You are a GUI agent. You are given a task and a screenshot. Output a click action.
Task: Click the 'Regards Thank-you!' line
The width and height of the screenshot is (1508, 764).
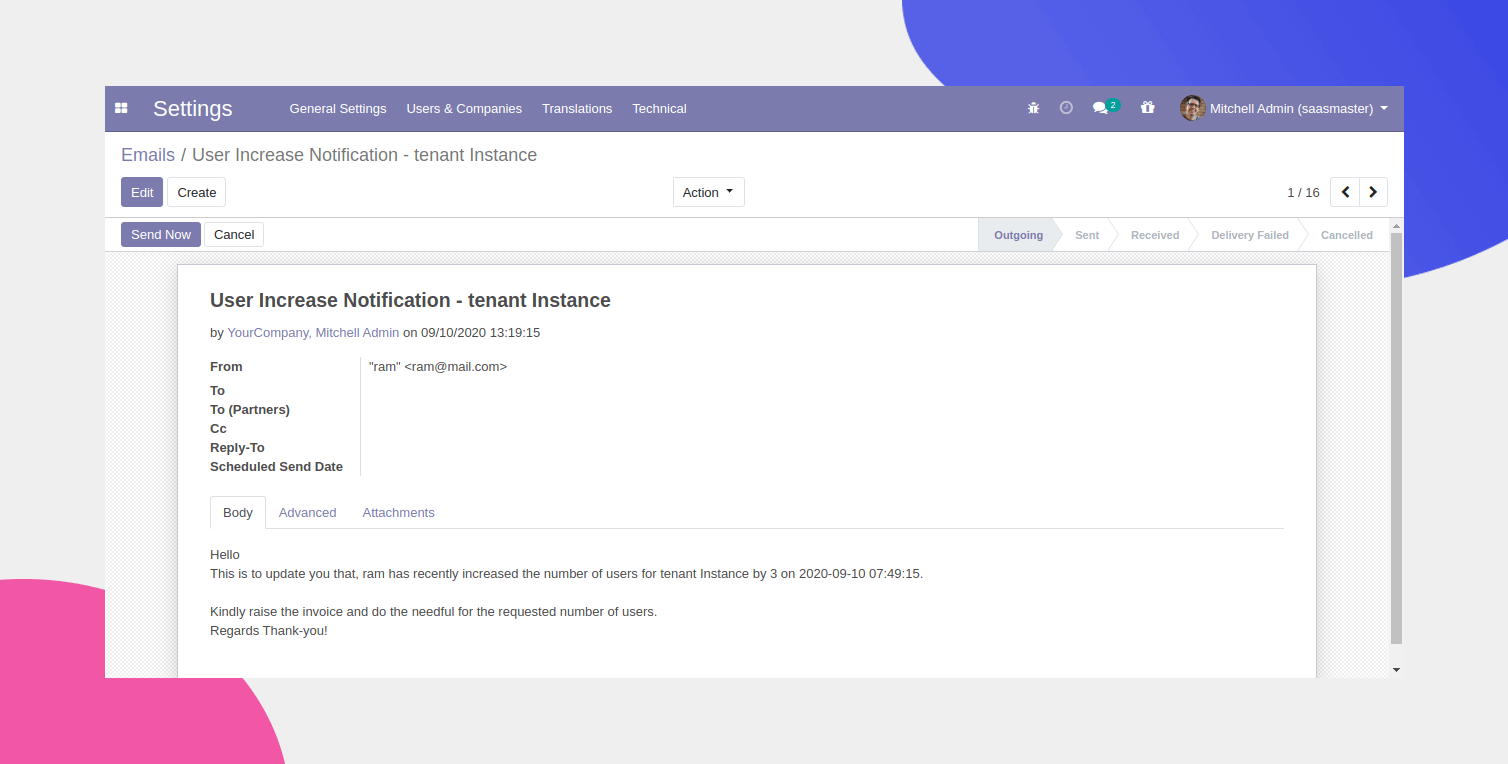click(x=269, y=630)
